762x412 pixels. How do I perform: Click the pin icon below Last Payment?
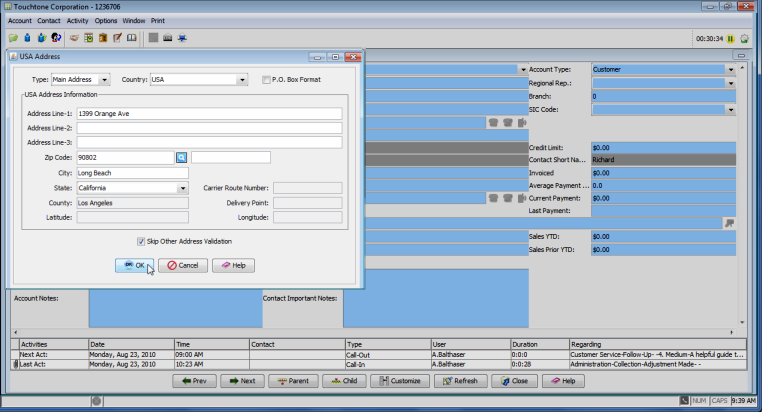tap(729, 223)
